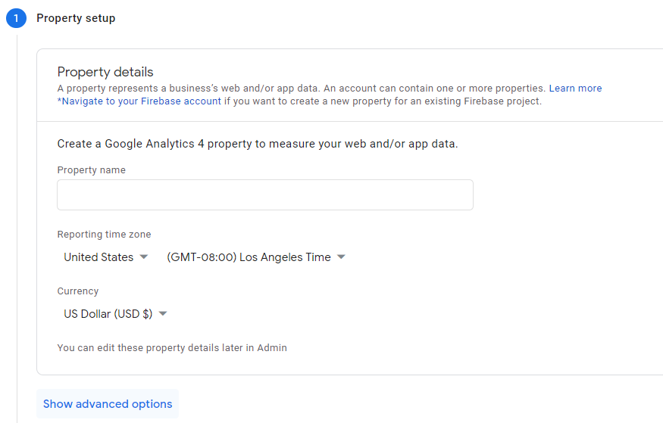
Task: Click the step 1 circle icon
Action: [x=16, y=18]
